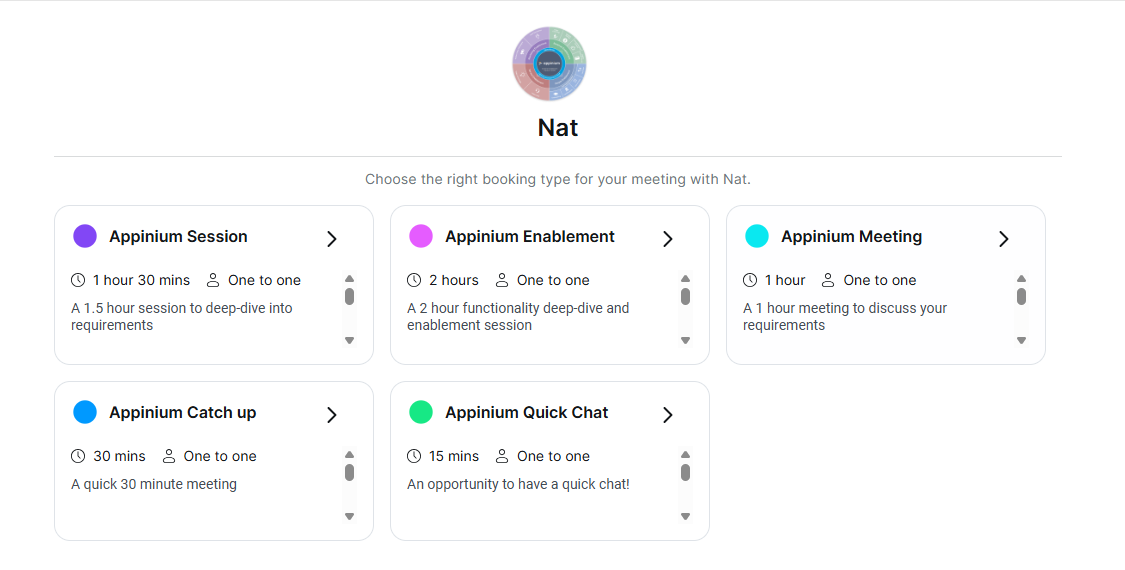
Task: Click scroll up arrow in Appinium Enablement card
Action: click(x=685, y=279)
